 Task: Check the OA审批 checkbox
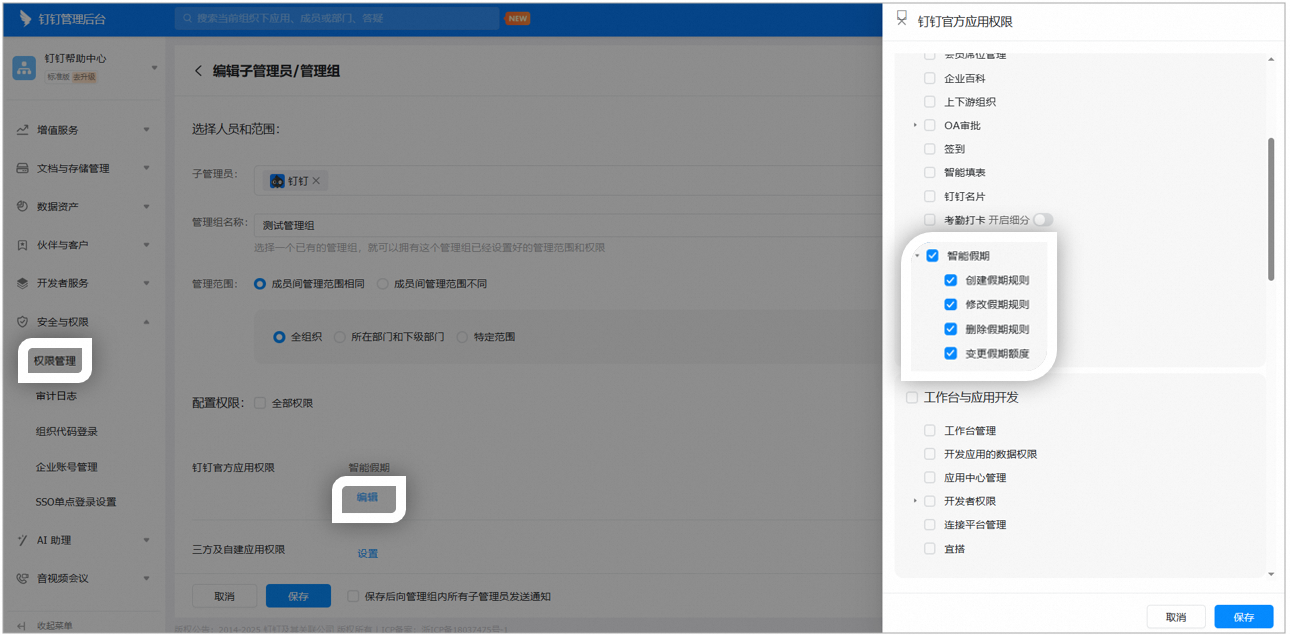(x=930, y=125)
